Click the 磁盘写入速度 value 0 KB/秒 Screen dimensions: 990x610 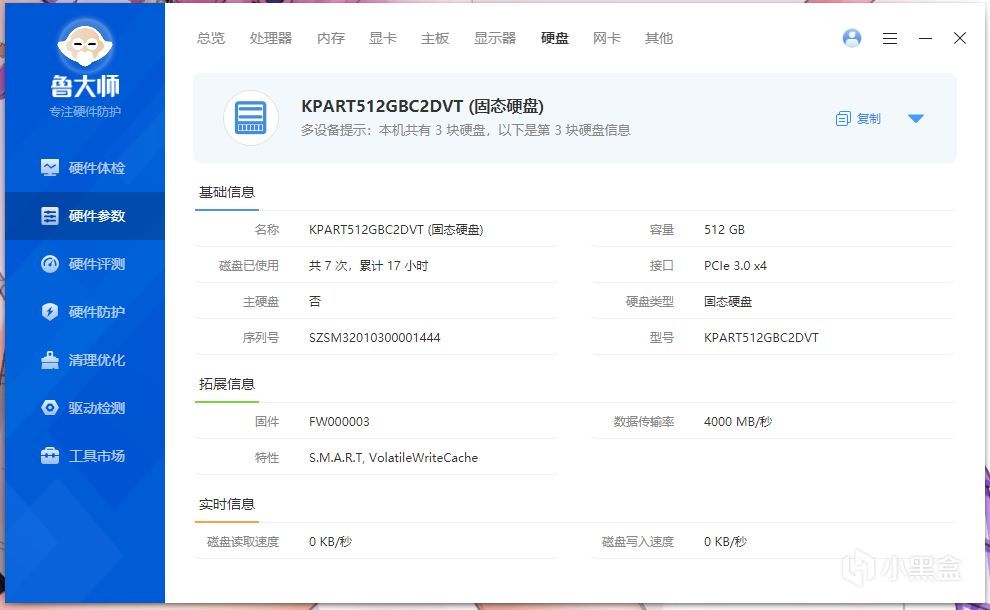(725, 542)
